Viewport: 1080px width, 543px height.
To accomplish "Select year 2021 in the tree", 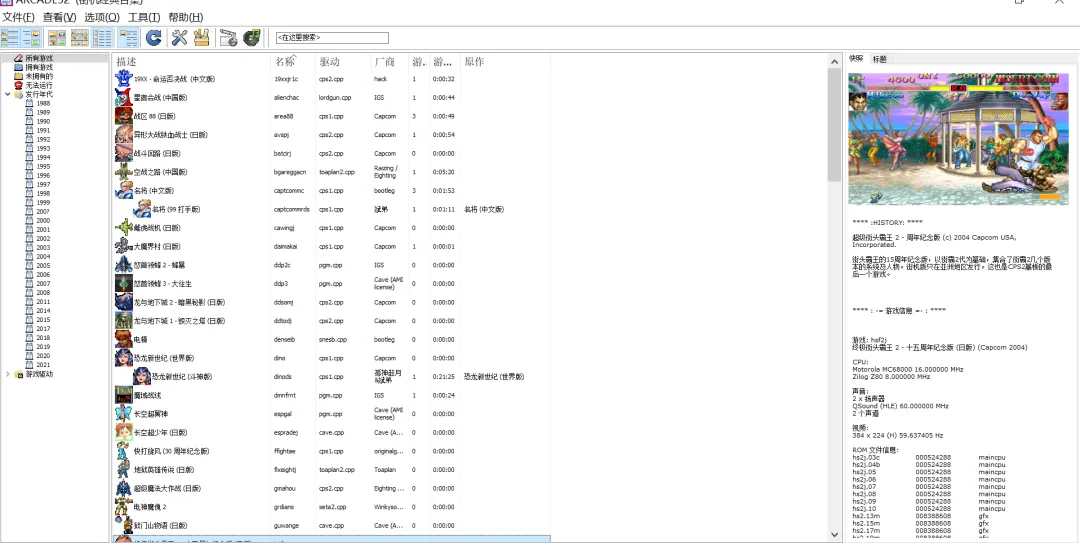I will click(x=42, y=365).
